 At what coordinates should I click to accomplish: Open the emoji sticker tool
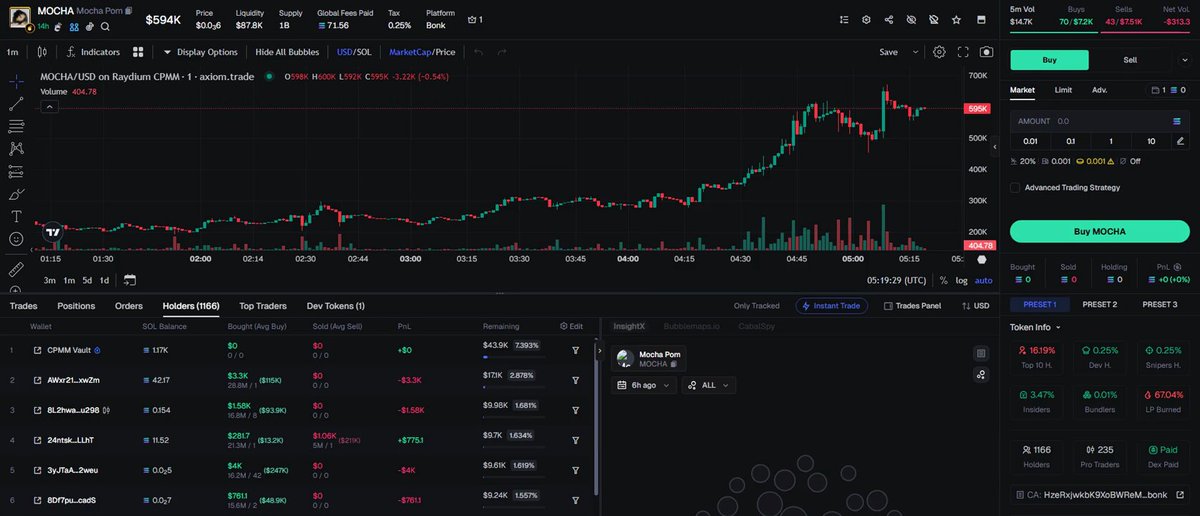pyautogui.click(x=16, y=239)
